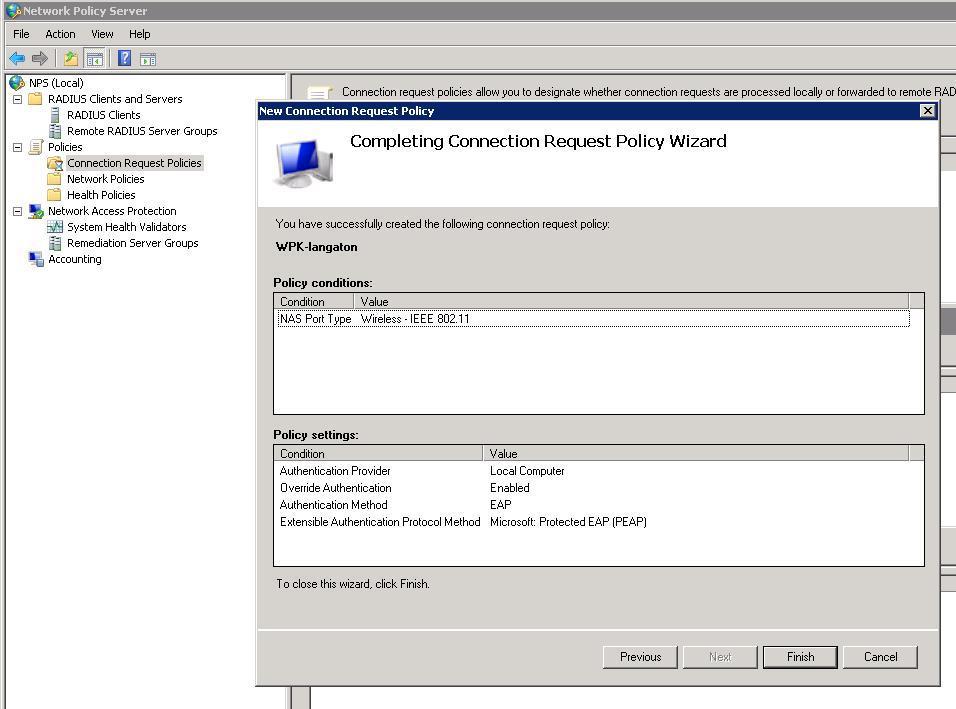Click the NPS (Local) globe icon
Viewport: 956px width, 709px height.
coord(17,83)
